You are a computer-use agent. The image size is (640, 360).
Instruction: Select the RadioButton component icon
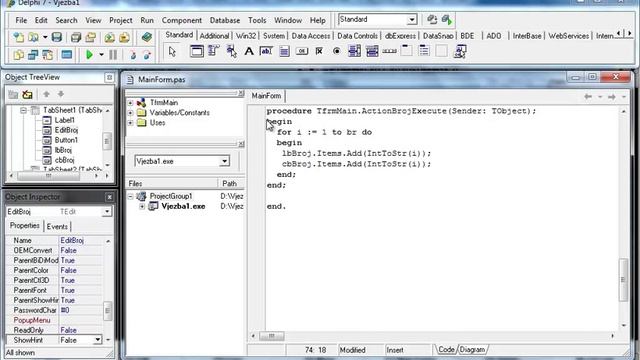pos(337,51)
